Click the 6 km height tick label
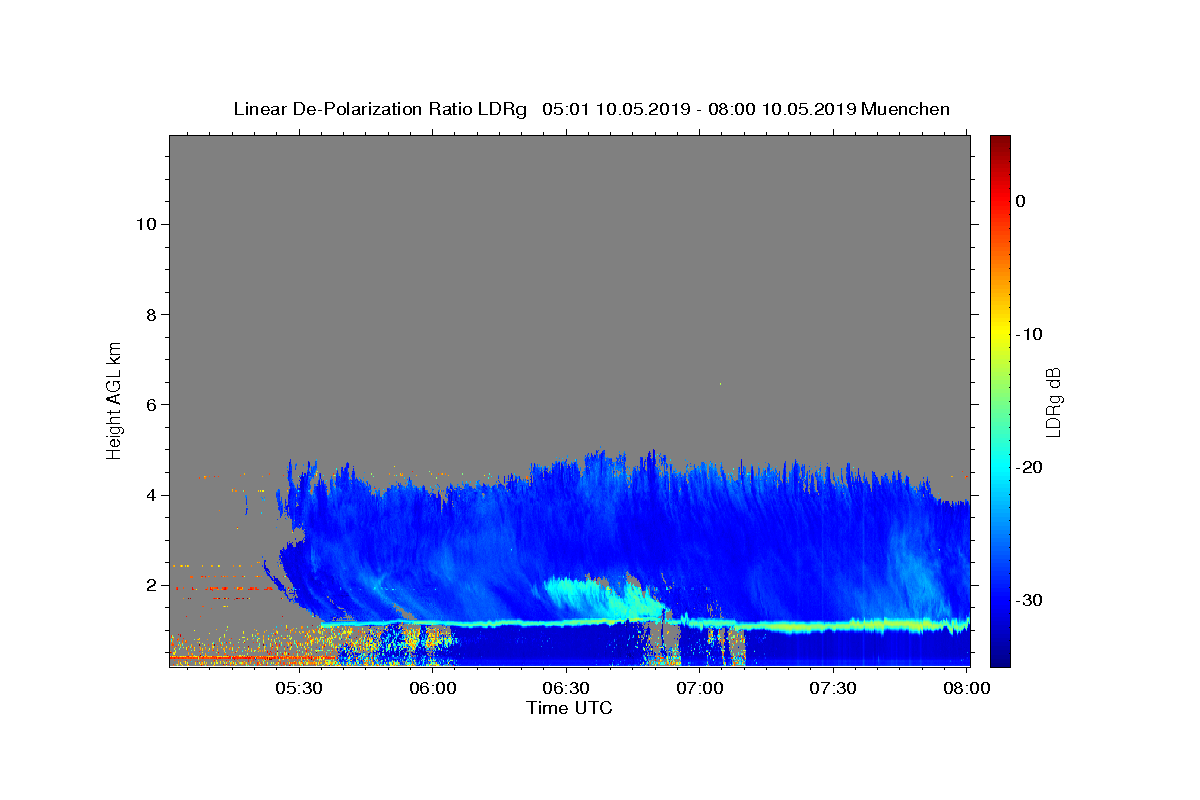Screen dimensions: 1200x800 click(x=154, y=405)
